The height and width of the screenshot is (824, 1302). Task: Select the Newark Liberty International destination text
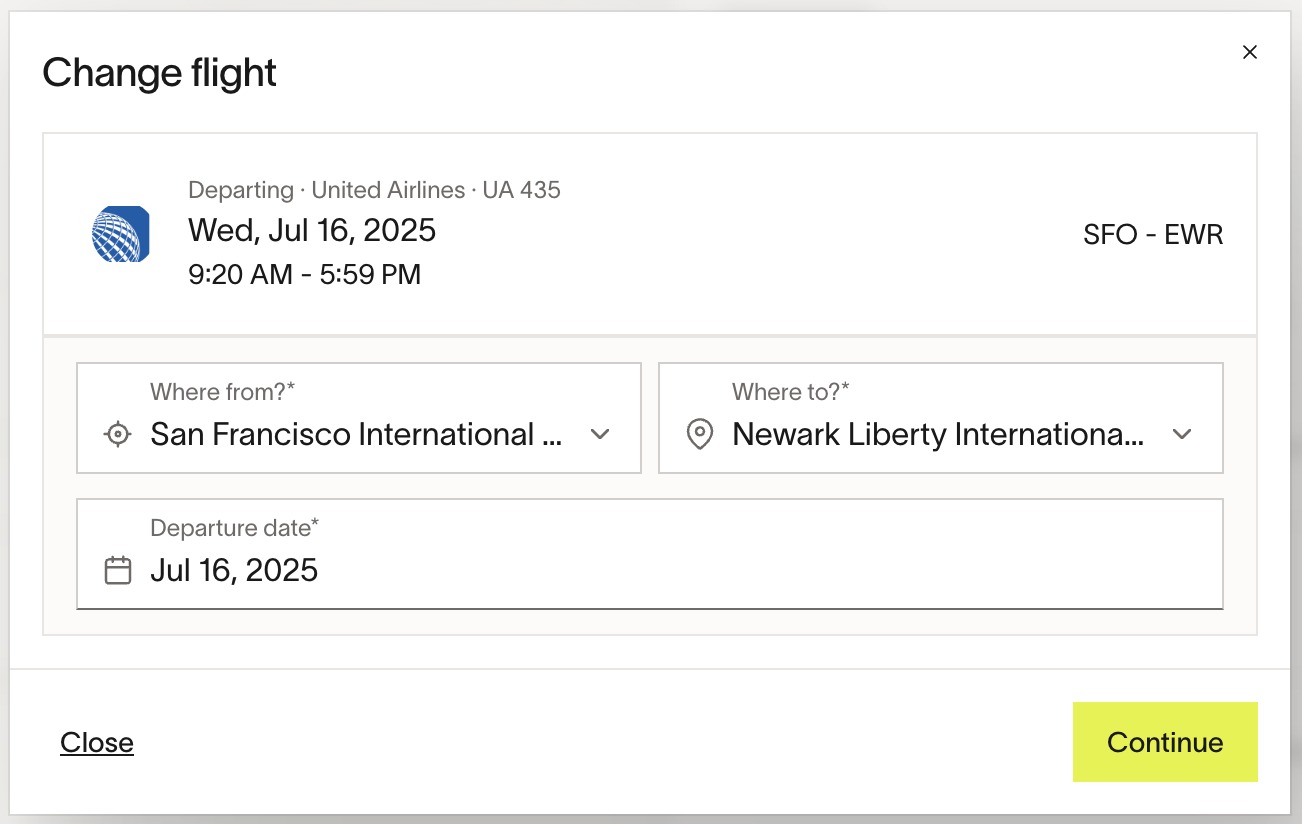click(x=937, y=434)
